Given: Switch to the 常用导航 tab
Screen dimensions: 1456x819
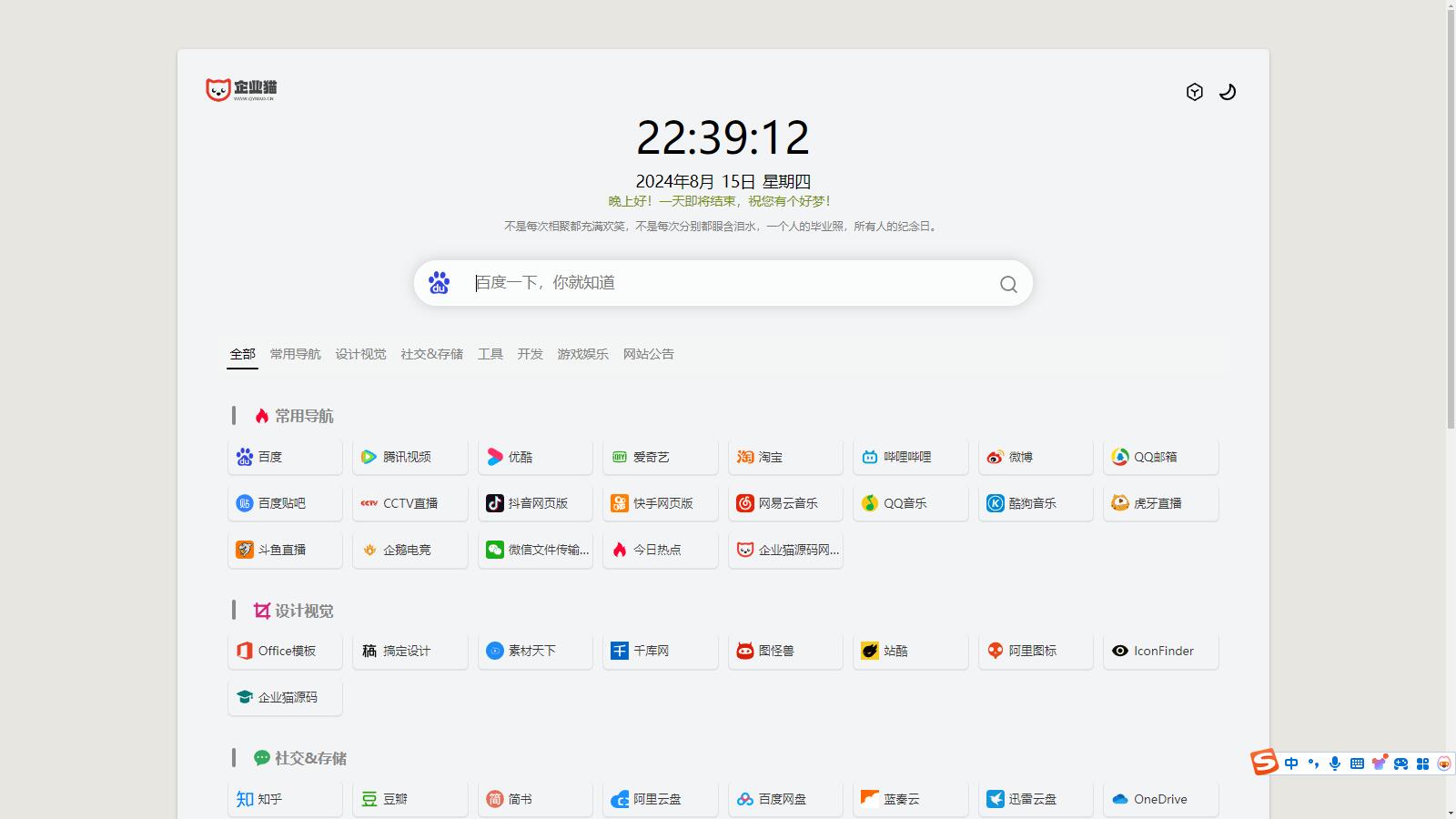Looking at the screenshot, I should 295,354.
